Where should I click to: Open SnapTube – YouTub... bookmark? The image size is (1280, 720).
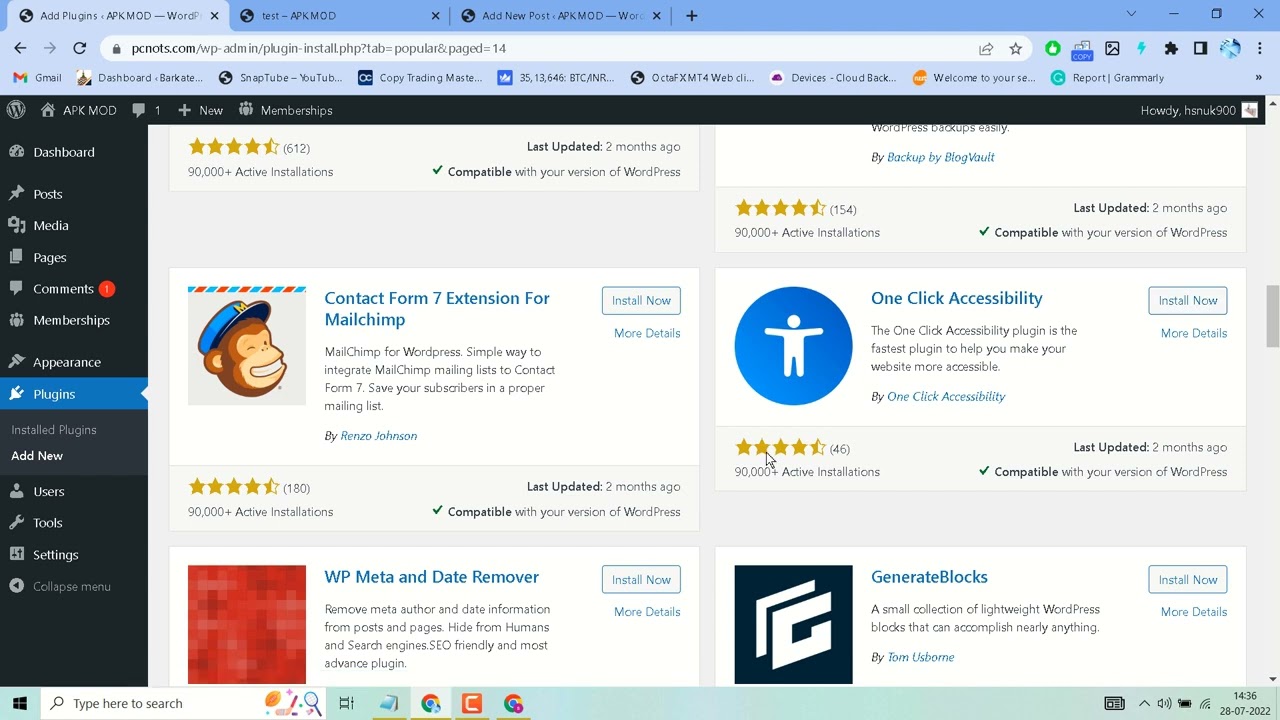280,78
